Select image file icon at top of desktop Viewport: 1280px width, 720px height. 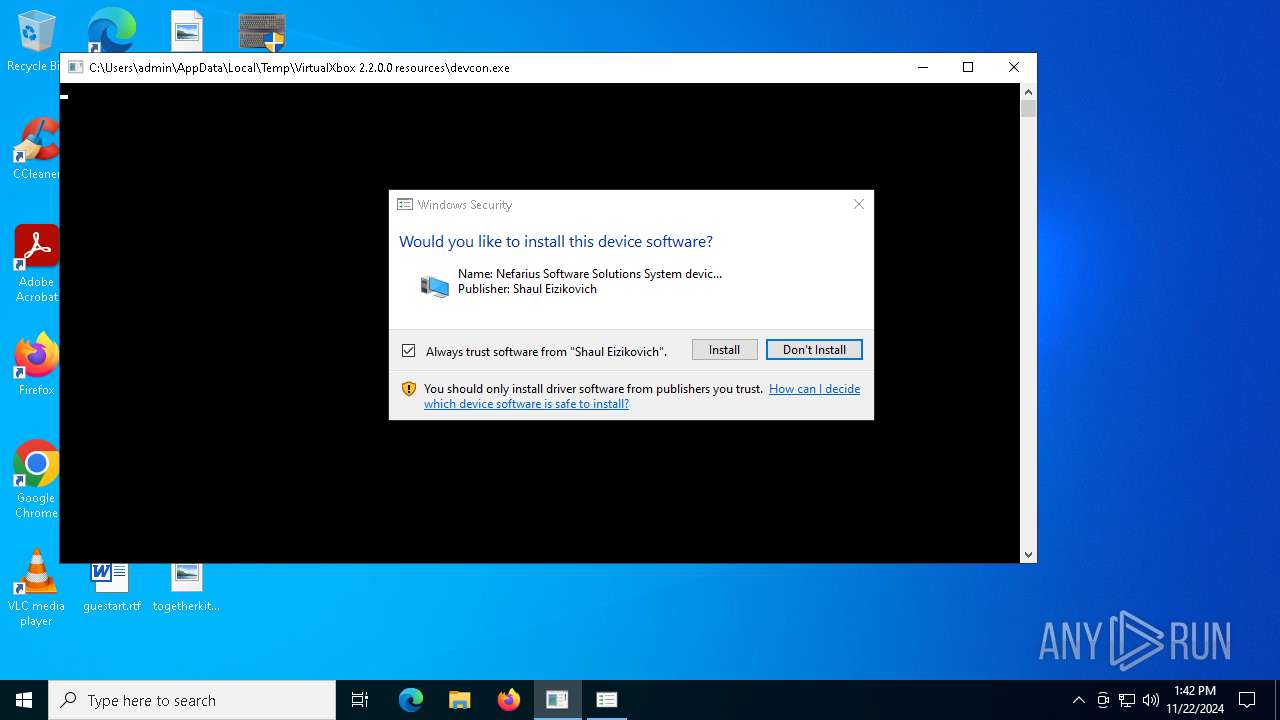click(x=186, y=31)
